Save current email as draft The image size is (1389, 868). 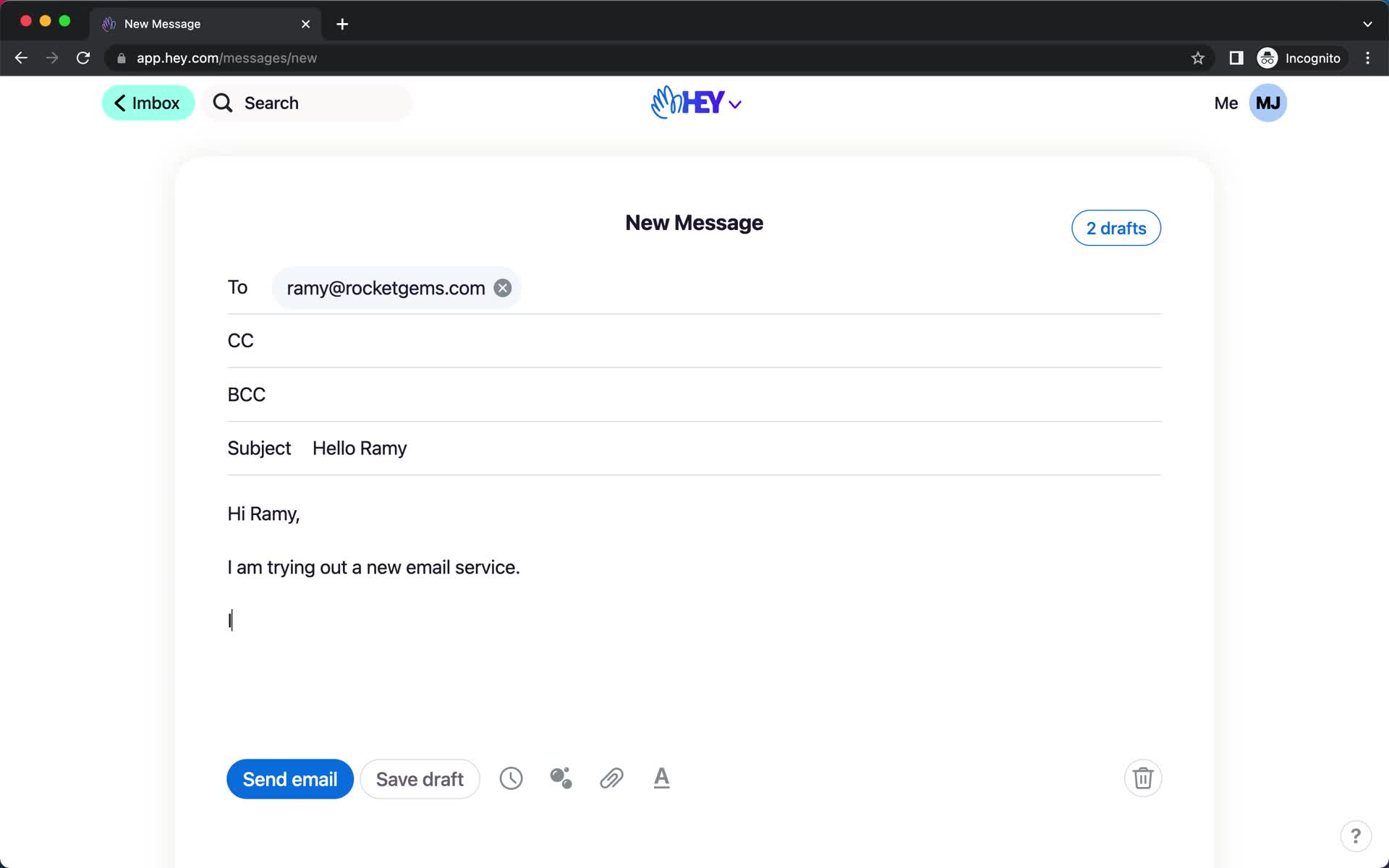[420, 779]
